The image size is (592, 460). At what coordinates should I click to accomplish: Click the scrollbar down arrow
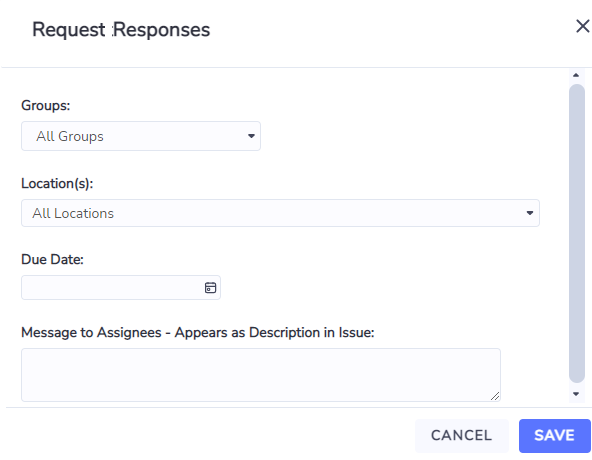coord(576,394)
